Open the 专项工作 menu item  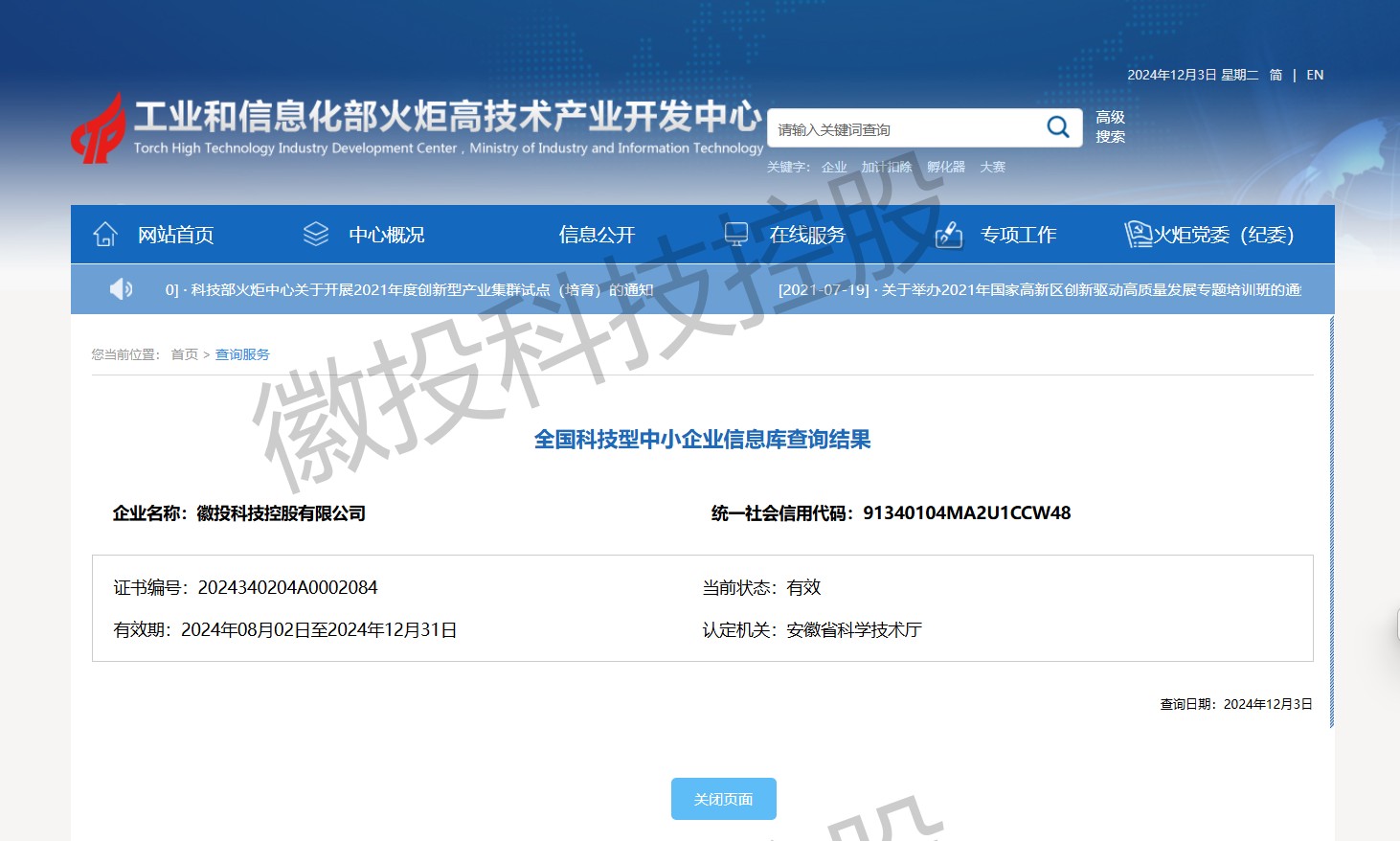[1019, 235]
